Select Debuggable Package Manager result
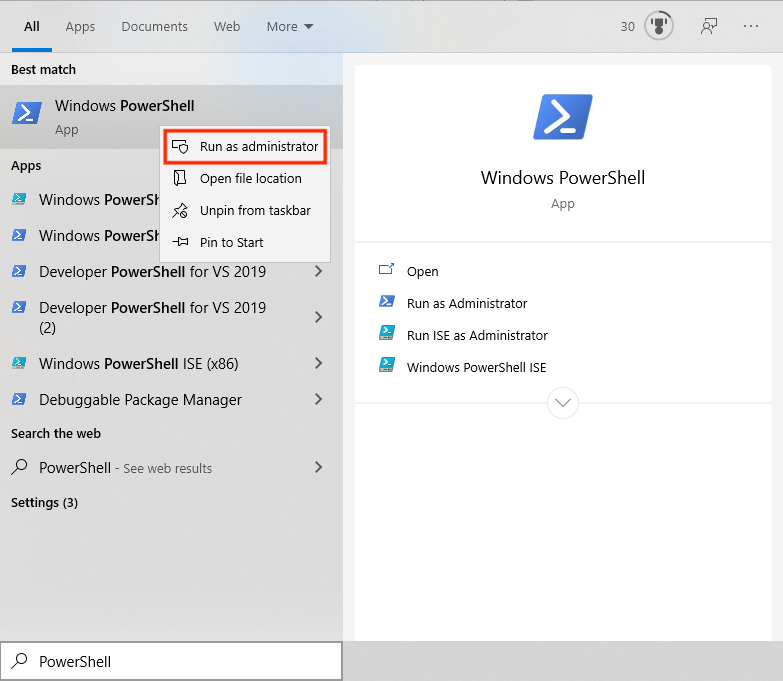 coord(171,399)
